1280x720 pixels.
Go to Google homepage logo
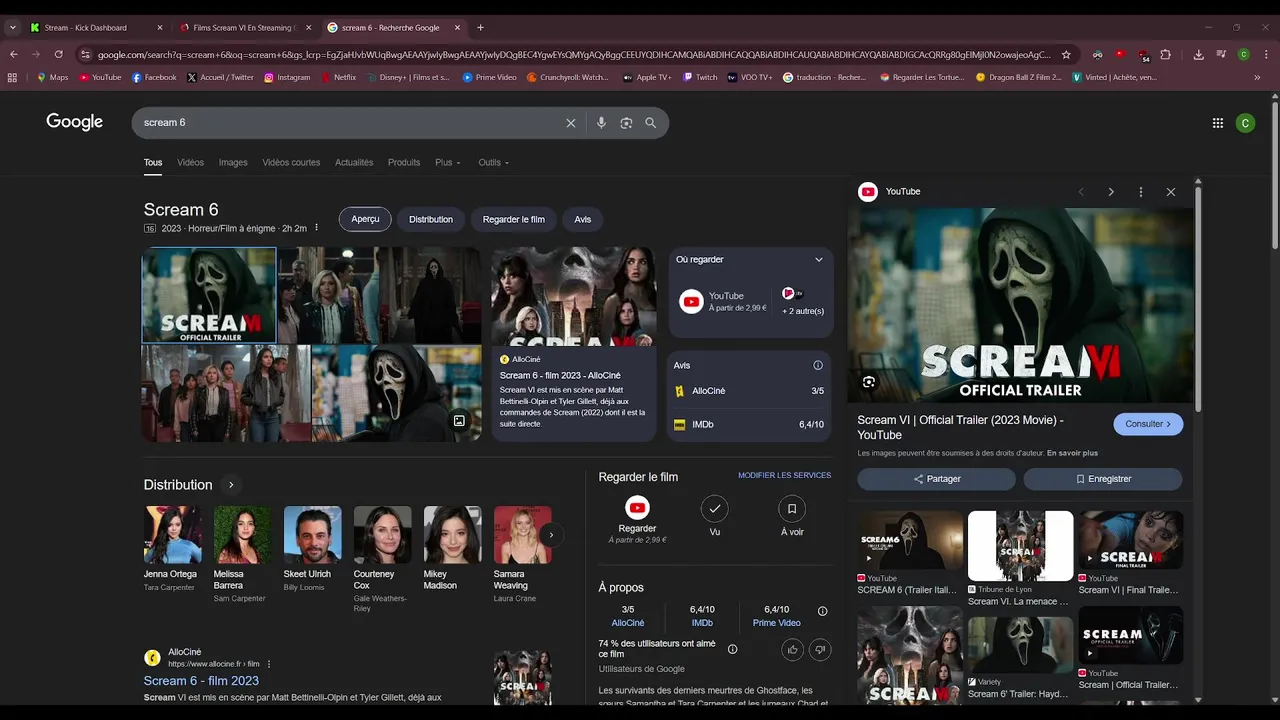(75, 122)
